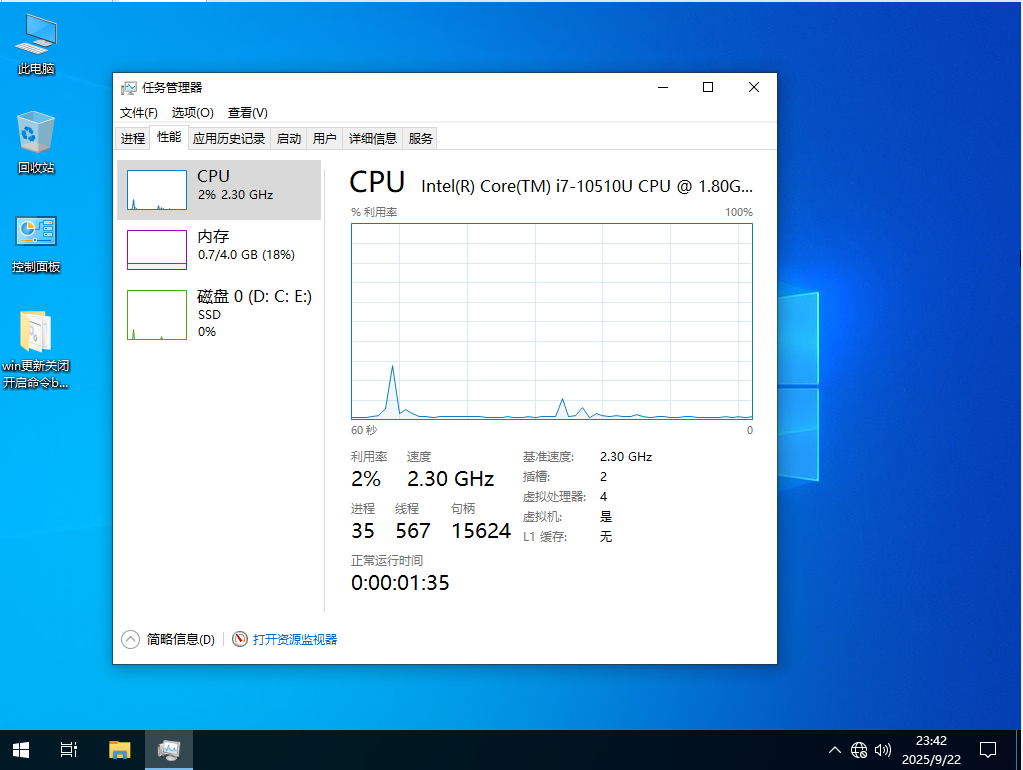Minimize the Task Manager window
Image resolution: width=1023 pixels, height=770 pixels.
663,87
